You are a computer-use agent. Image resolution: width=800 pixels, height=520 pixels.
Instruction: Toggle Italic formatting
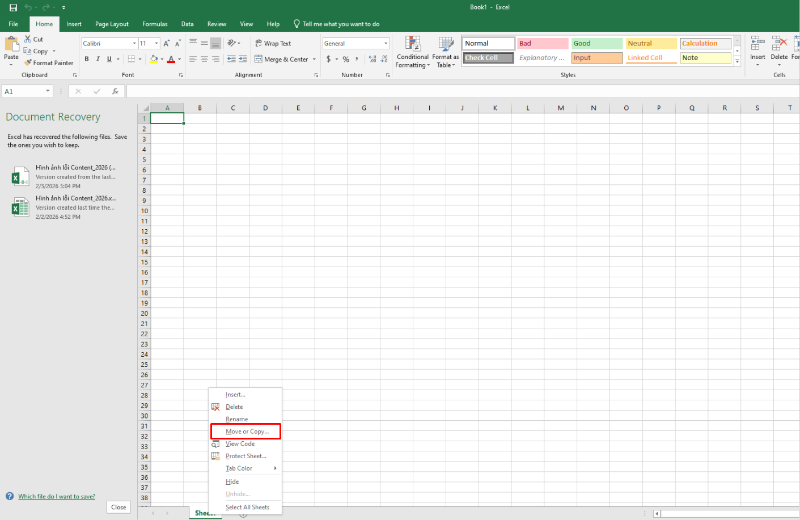(x=98, y=59)
